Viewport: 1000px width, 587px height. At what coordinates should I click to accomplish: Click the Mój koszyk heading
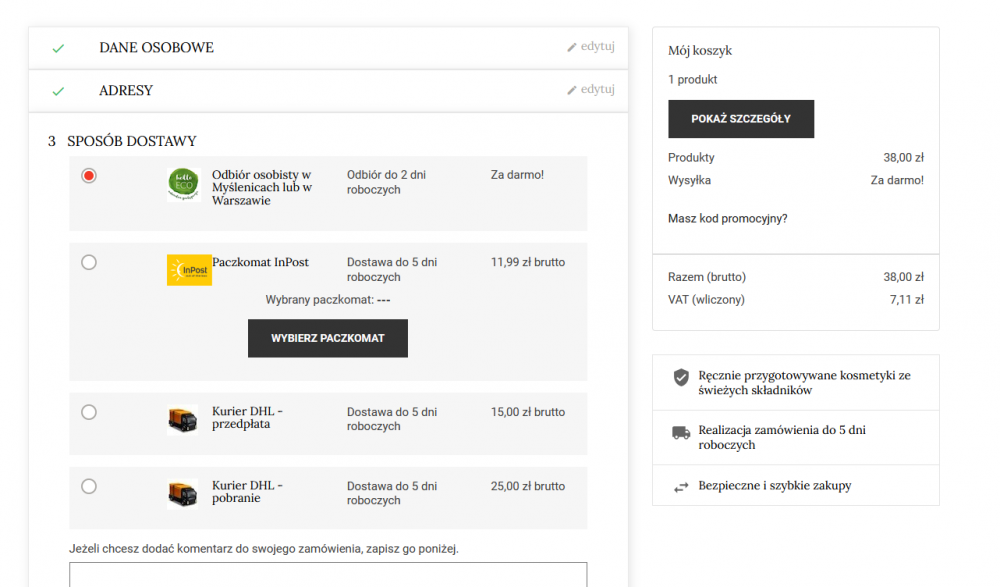pyautogui.click(x=700, y=50)
